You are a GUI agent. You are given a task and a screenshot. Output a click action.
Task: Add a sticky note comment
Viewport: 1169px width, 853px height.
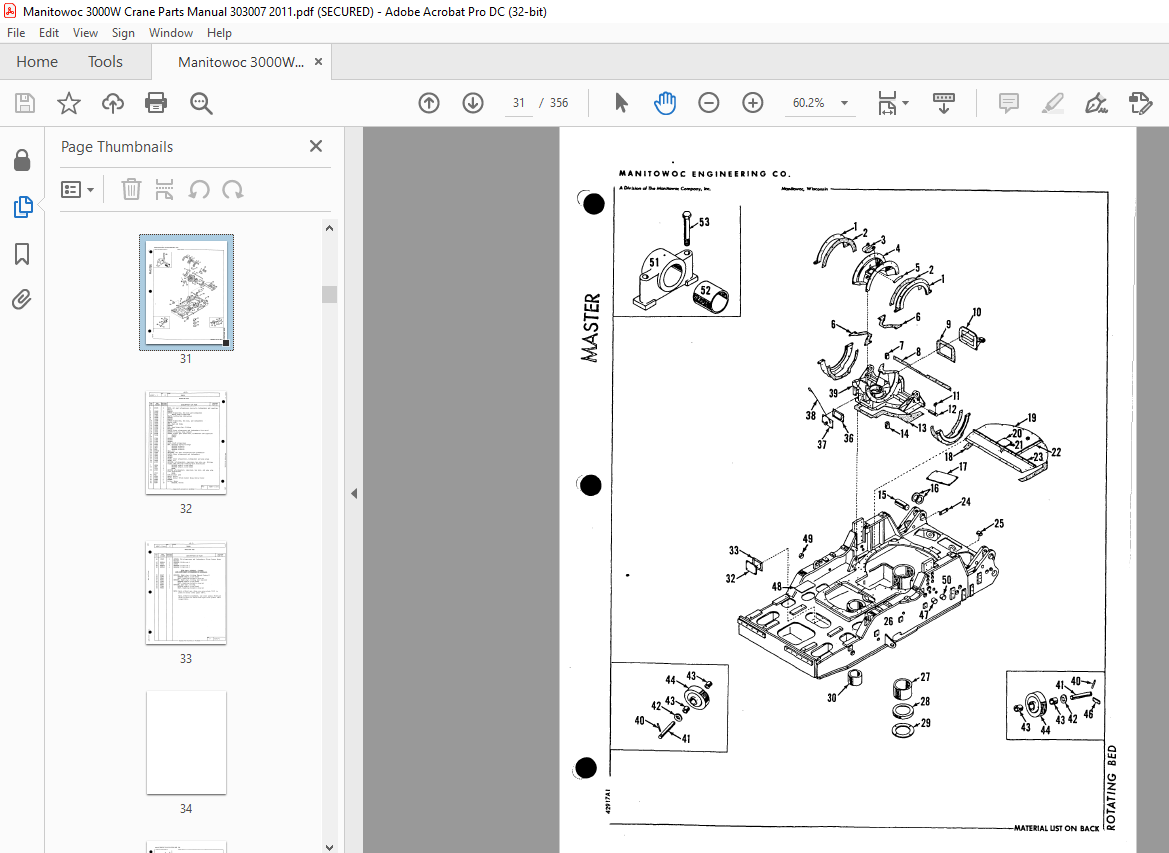coord(1009,103)
